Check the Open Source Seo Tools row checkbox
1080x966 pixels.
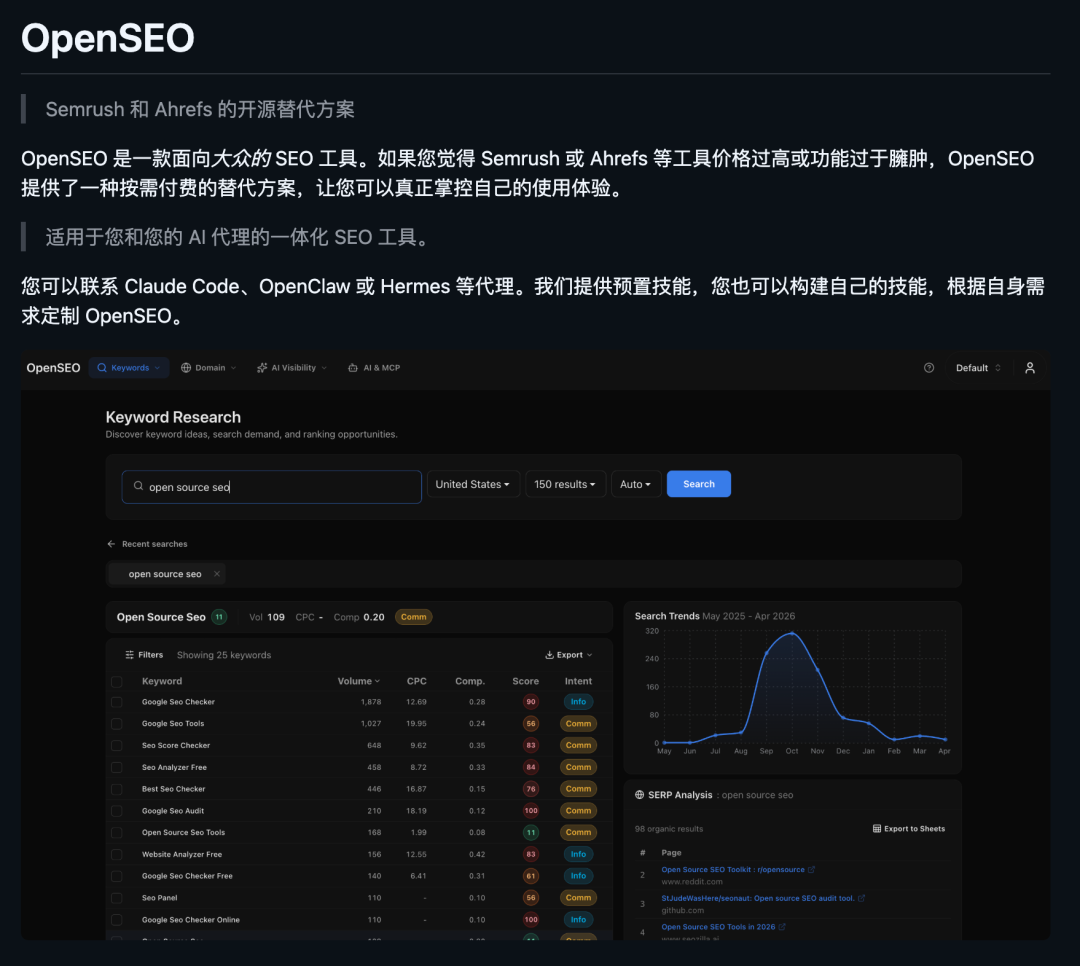coord(116,832)
